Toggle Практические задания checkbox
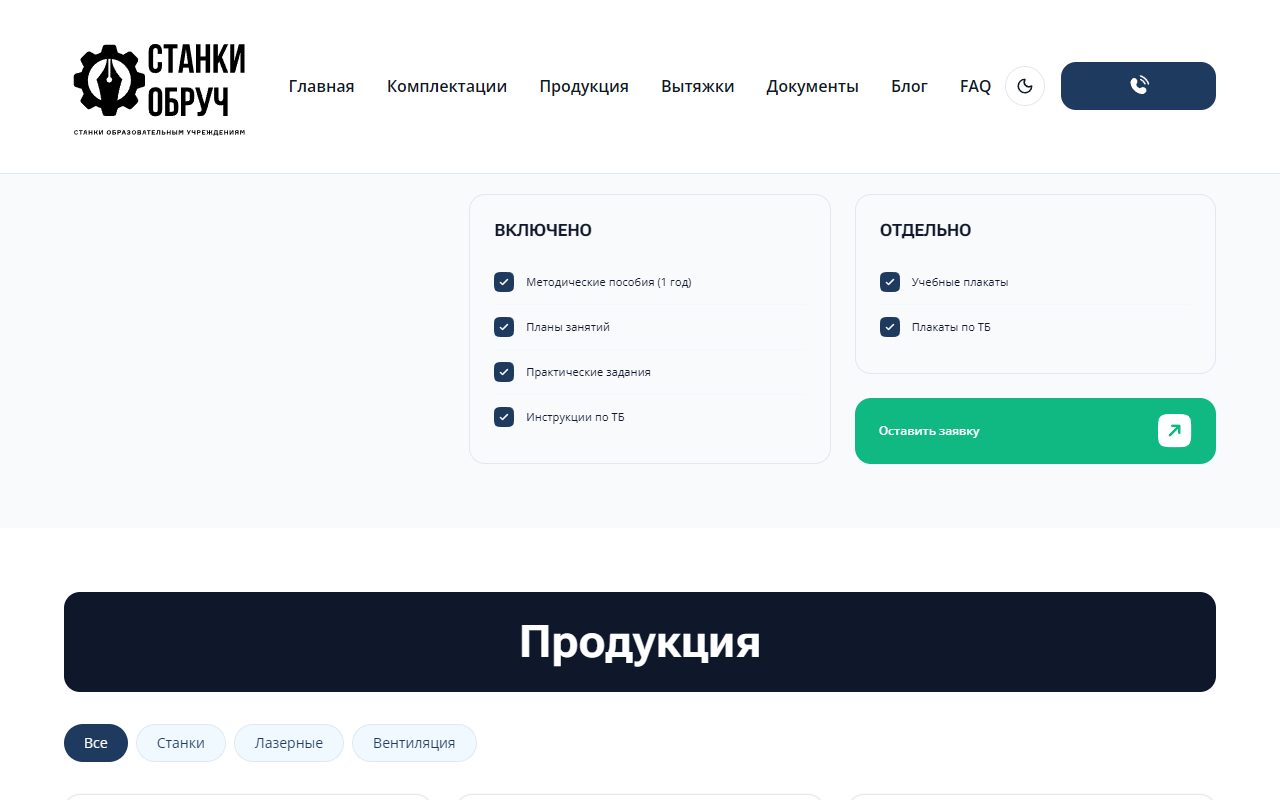 tap(504, 372)
